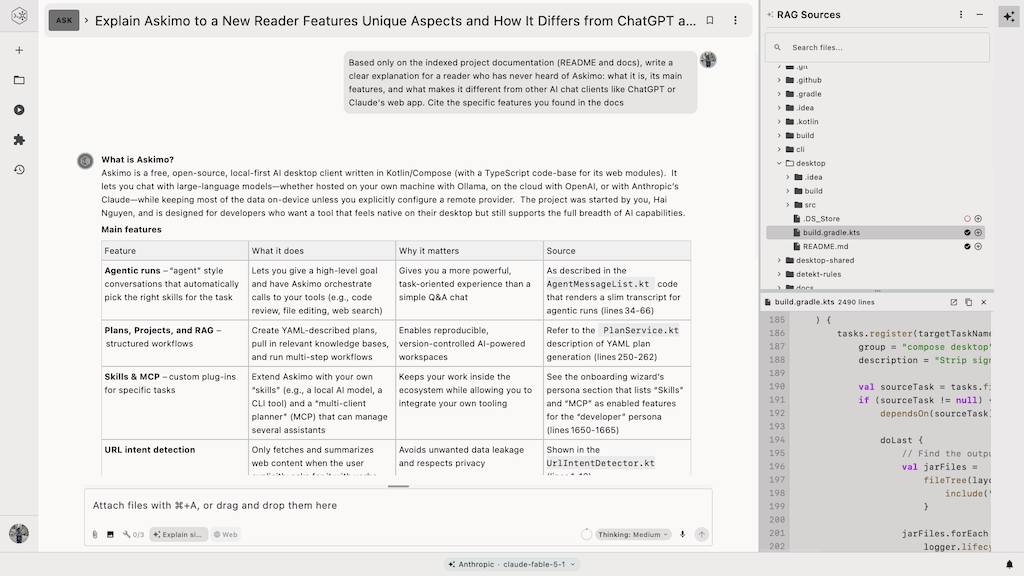
Task: Click the message input text area
Action: 398,505
